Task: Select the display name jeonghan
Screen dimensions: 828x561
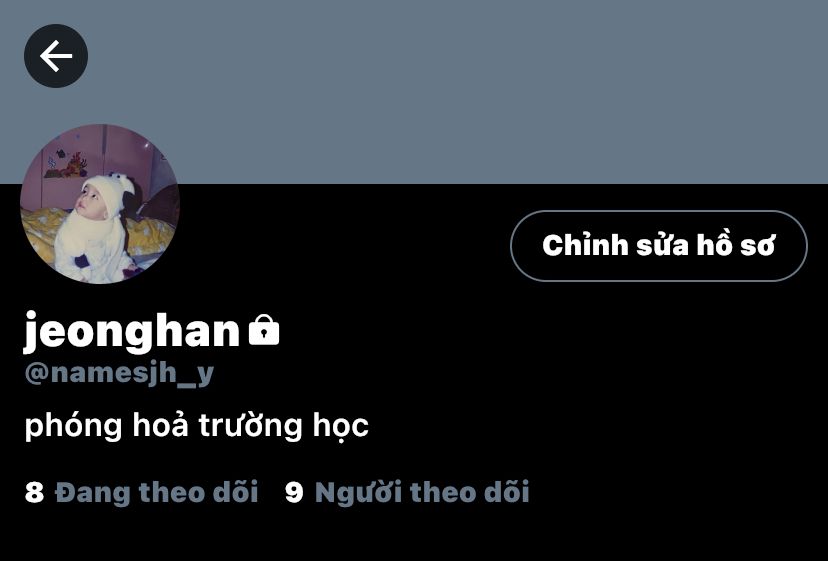Action: pyautogui.click(x=132, y=332)
